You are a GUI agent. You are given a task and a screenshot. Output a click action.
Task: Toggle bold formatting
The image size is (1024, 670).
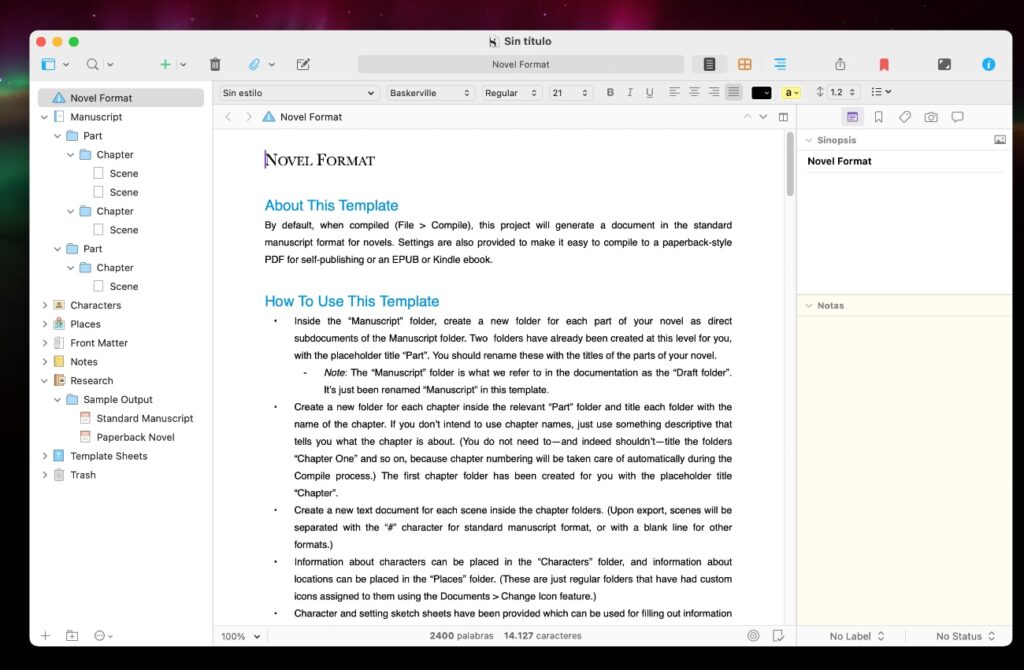click(610, 92)
